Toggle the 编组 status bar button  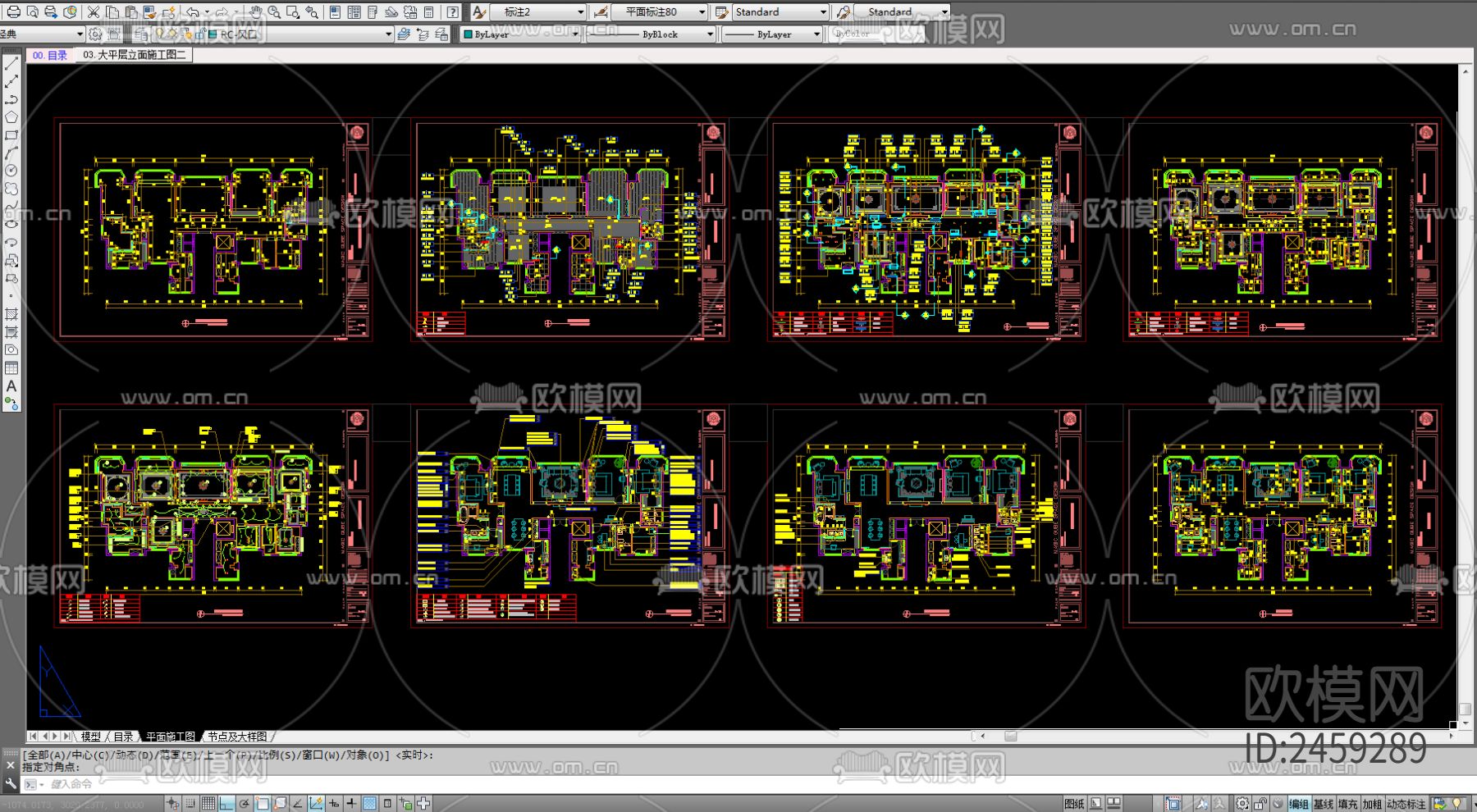1299,804
